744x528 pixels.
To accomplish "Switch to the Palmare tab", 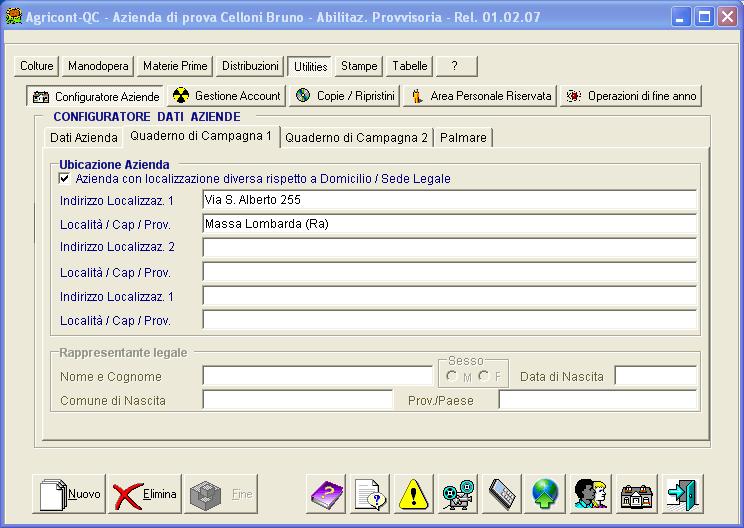I will pyautogui.click(x=462, y=137).
